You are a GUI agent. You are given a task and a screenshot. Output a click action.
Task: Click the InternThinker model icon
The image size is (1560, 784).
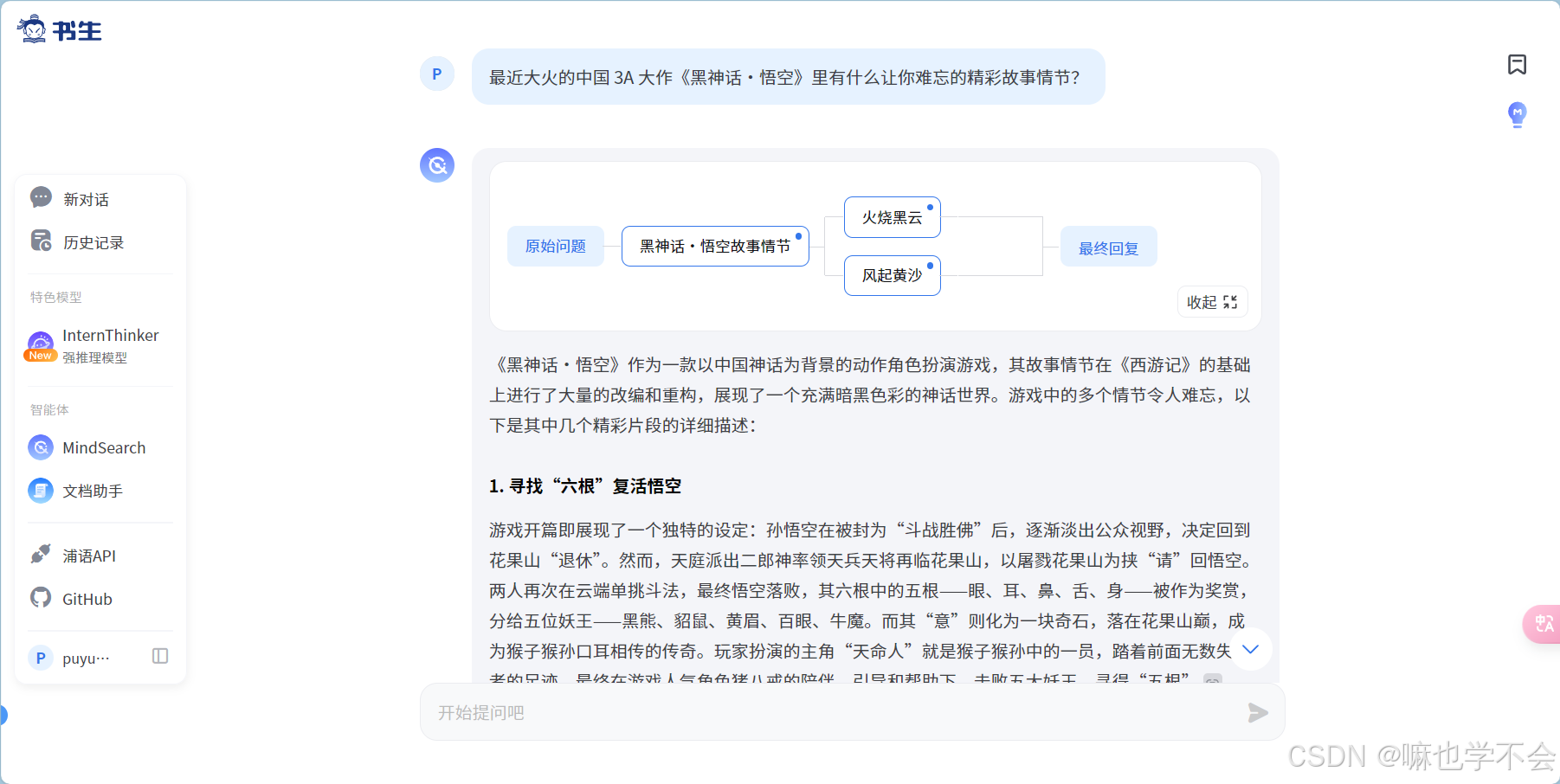(x=40, y=344)
